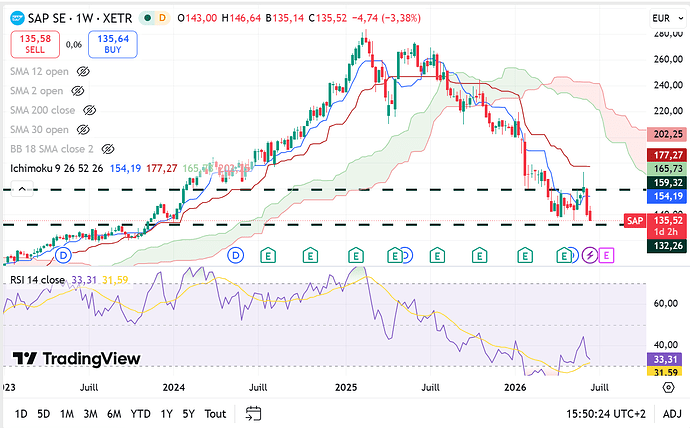Click the green market status dot
690x428 pixels.
point(148,18)
